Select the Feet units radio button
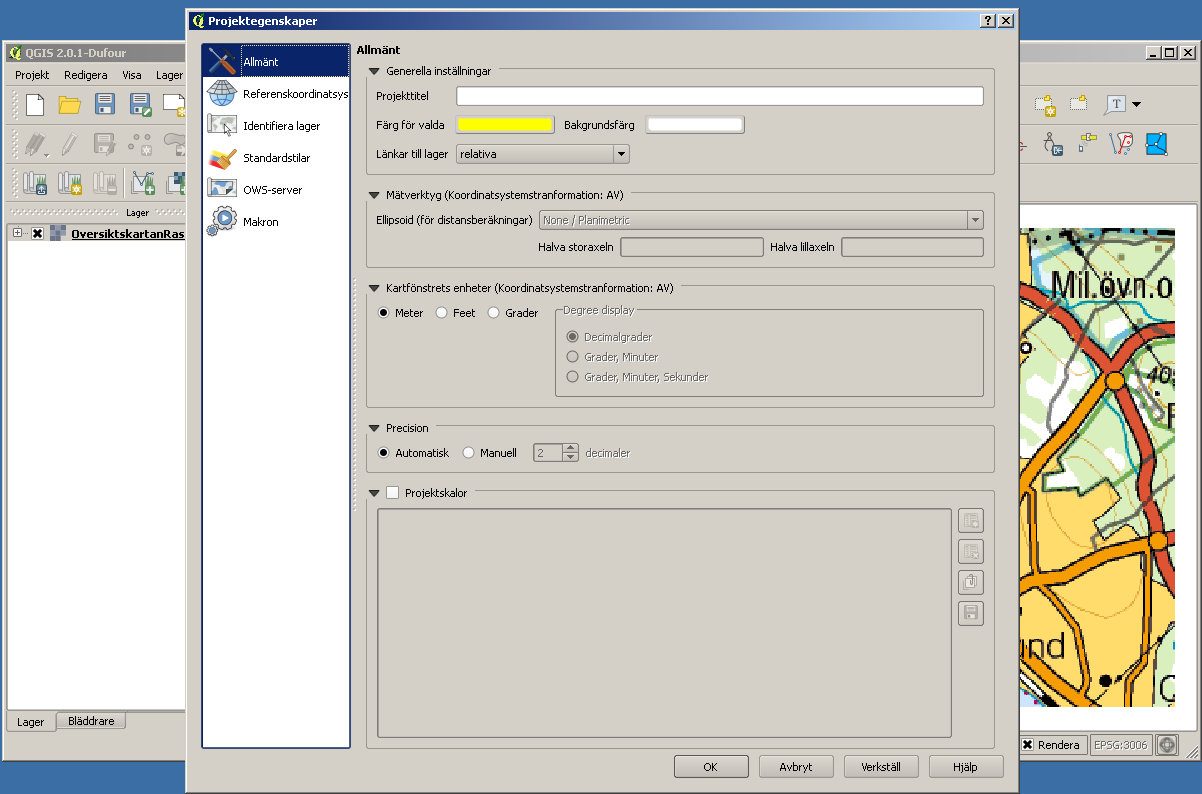1202x794 pixels. 442,313
